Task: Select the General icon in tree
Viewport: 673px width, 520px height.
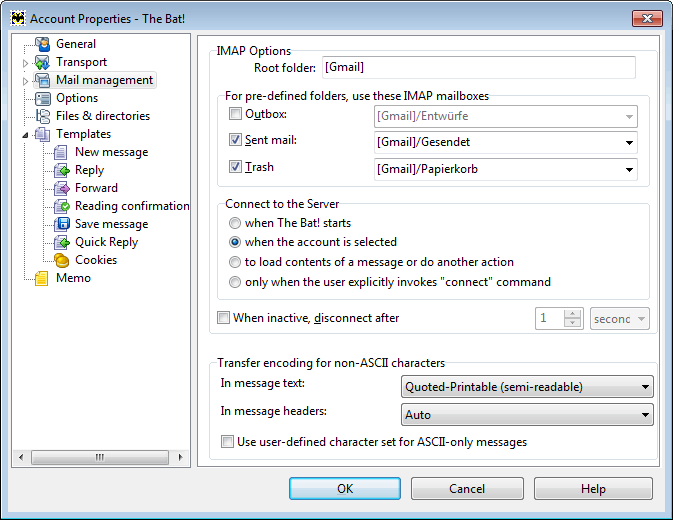Action: tap(42, 44)
